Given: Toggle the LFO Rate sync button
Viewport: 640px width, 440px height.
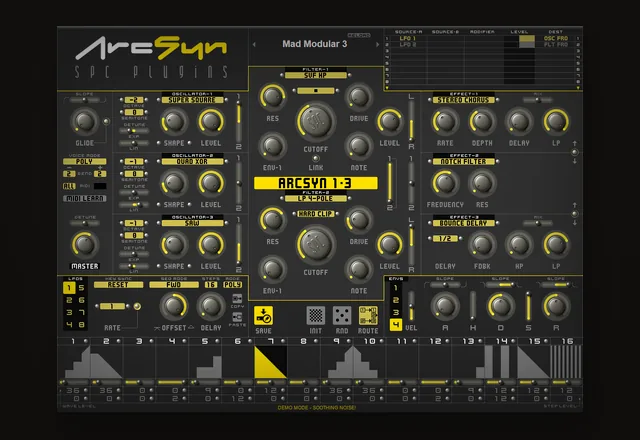Looking at the screenshot, I should coord(137,306).
